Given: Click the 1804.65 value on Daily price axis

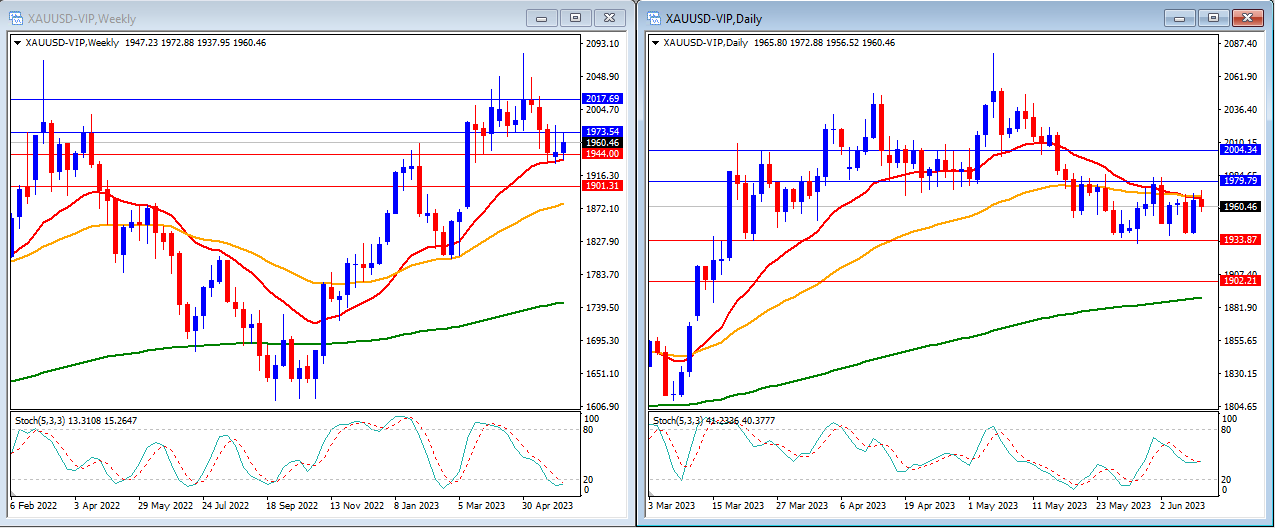Looking at the screenshot, I should [x=1241, y=407].
